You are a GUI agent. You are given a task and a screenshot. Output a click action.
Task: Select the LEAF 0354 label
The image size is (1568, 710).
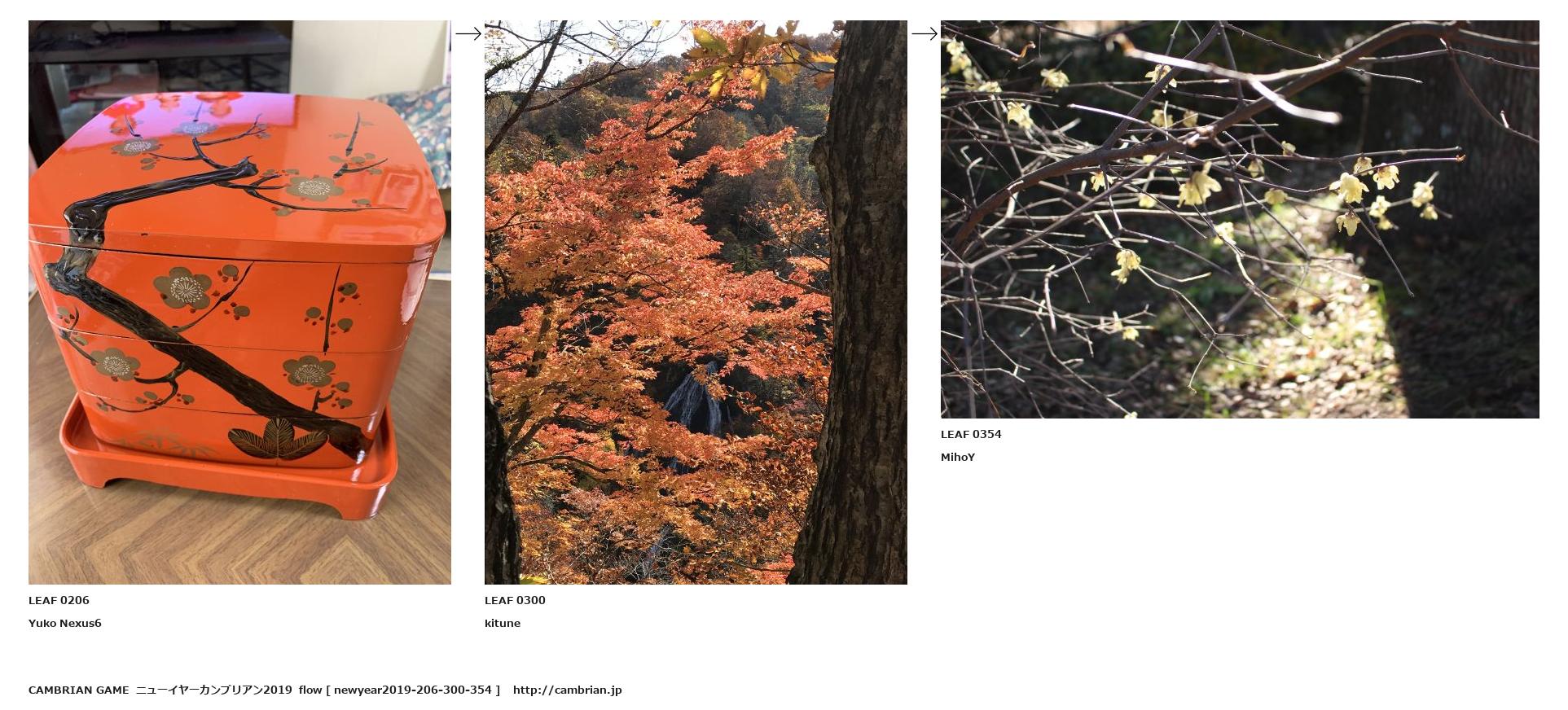pyautogui.click(x=971, y=434)
